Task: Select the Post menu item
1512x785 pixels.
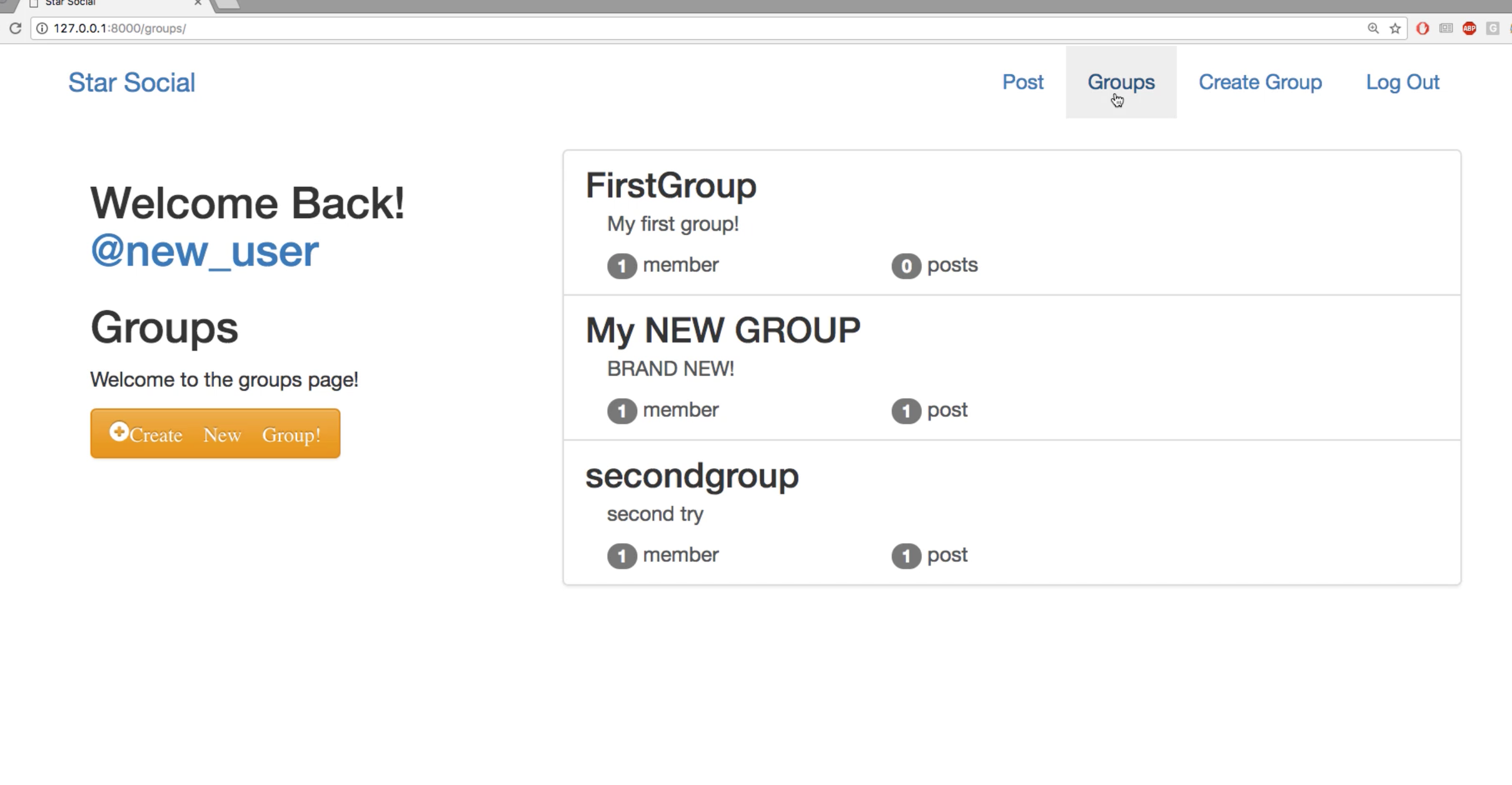Action: tap(1023, 82)
